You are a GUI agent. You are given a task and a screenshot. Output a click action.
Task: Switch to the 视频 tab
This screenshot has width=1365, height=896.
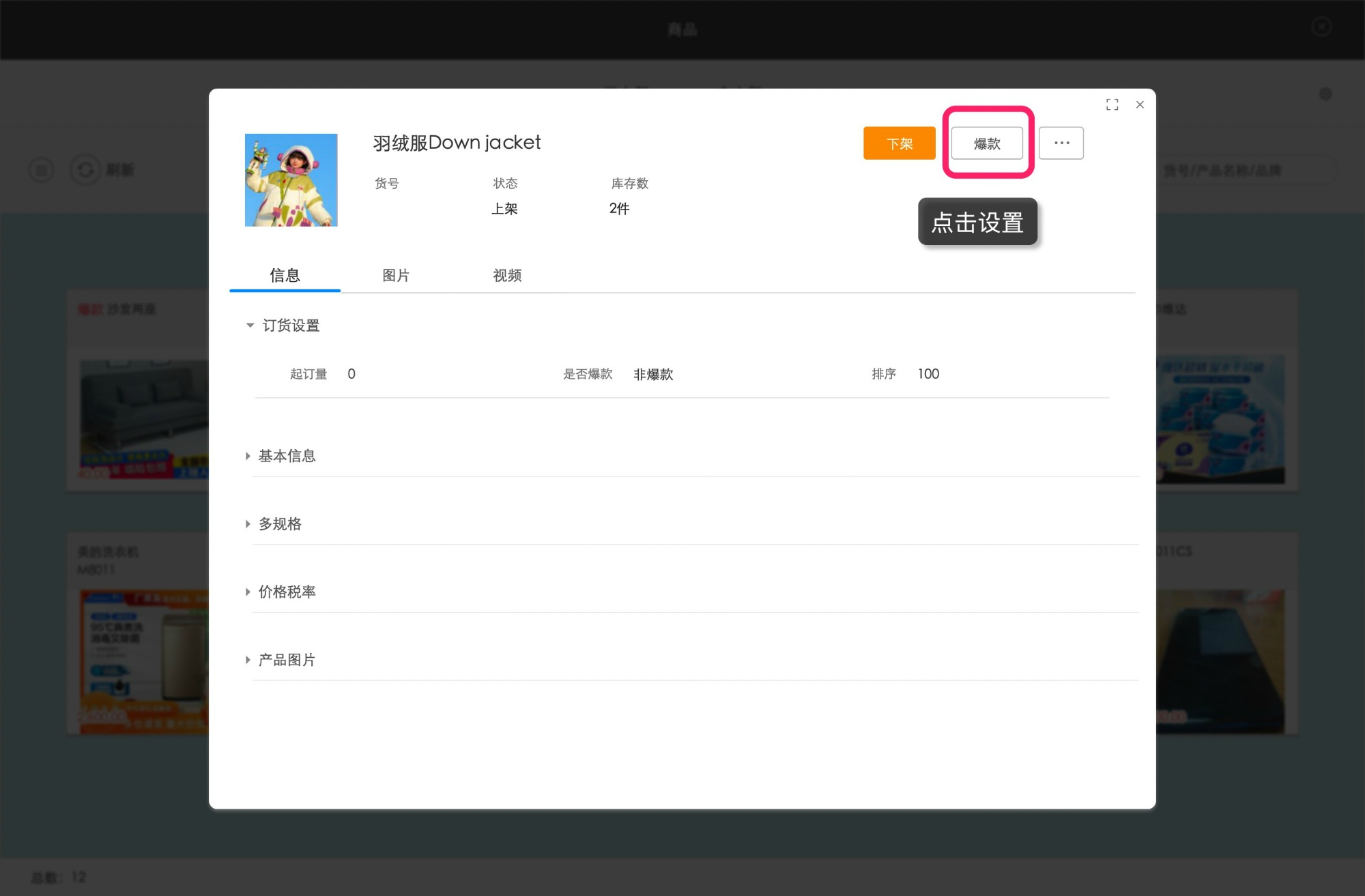pos(507,275)
